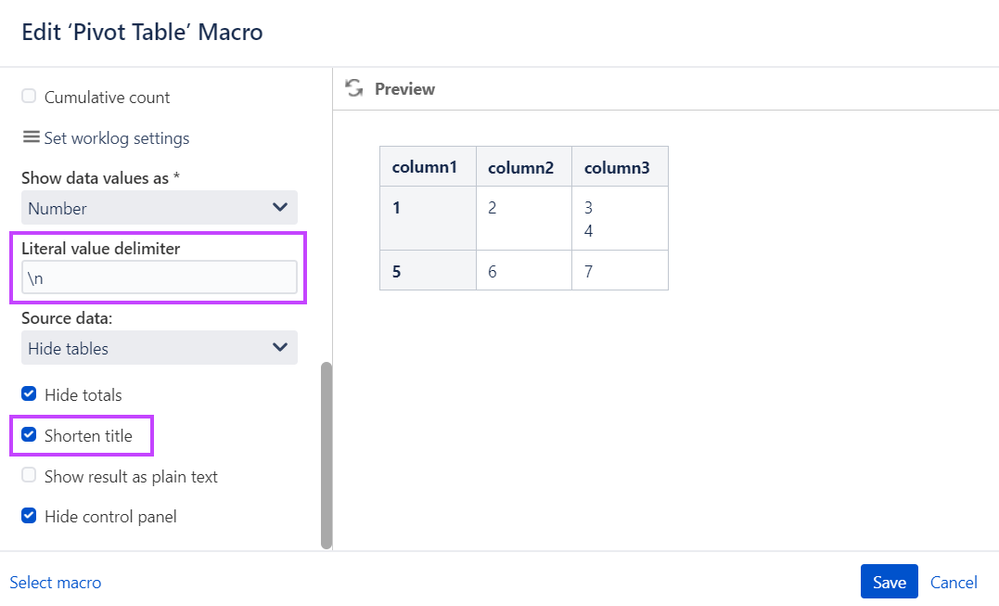Open Set worklog settings
Screen dimensions: 999x606
pyautogui.click(x=117, y=138)
